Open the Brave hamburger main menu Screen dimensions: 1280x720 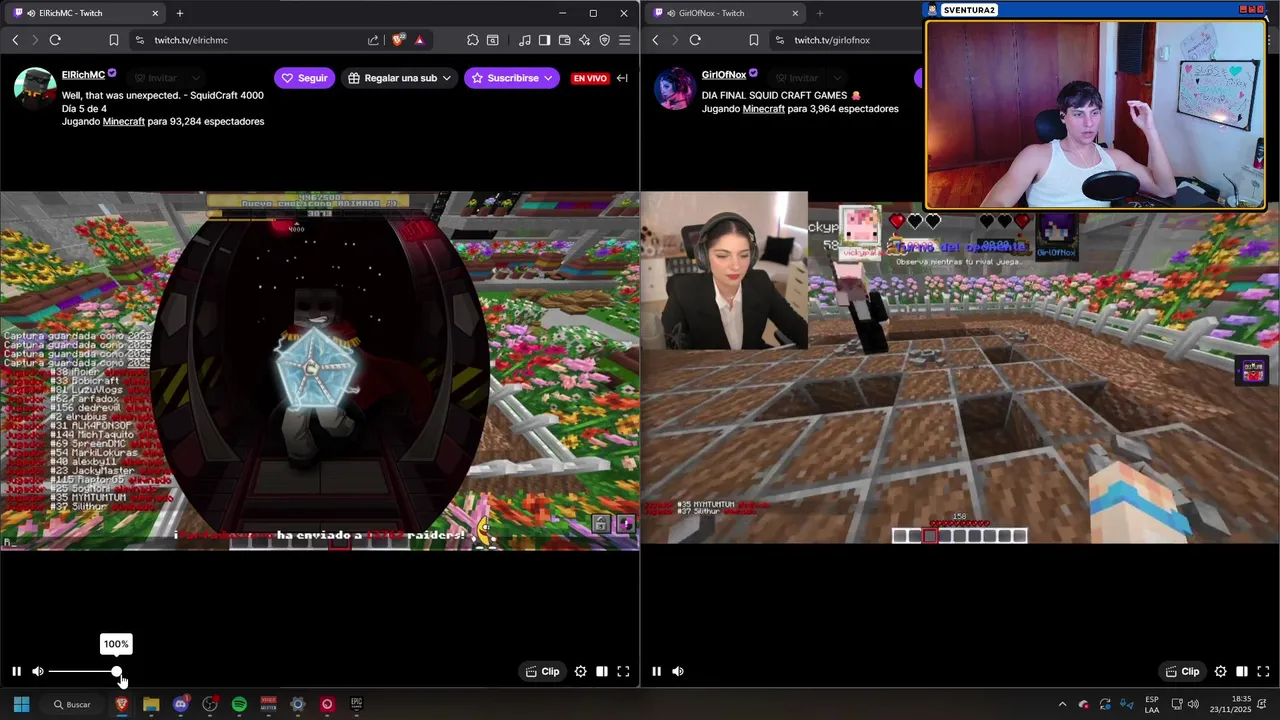pyautogui.click(x=625, y=40)
